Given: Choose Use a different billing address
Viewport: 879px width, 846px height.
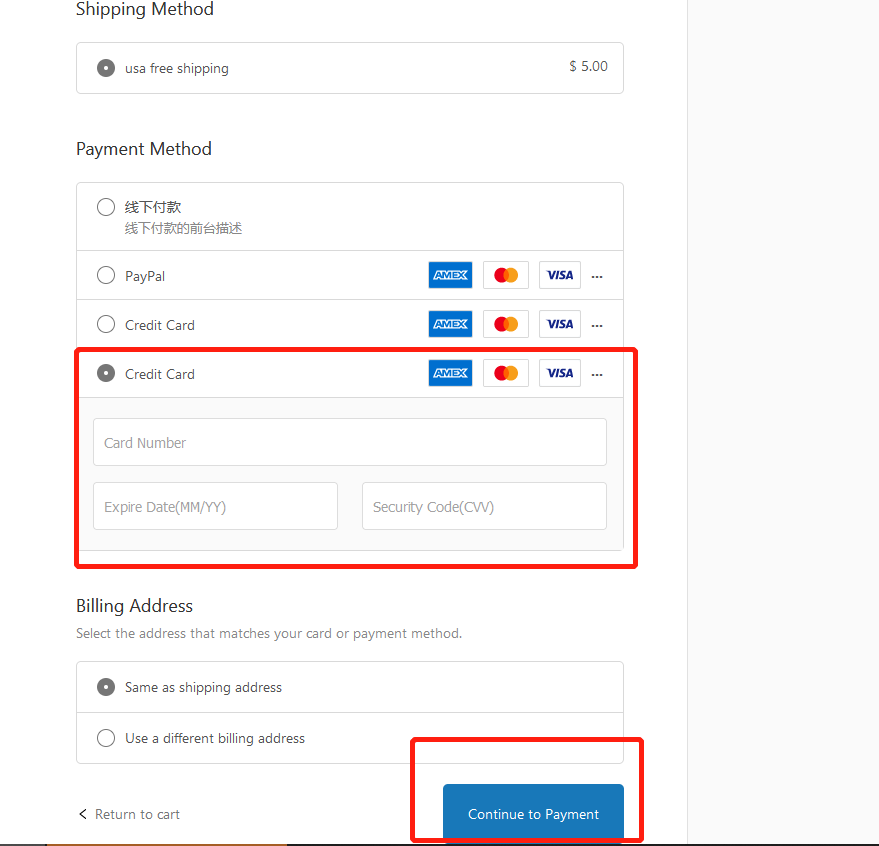Looking at the screenshot, I should tap(106, 738).
